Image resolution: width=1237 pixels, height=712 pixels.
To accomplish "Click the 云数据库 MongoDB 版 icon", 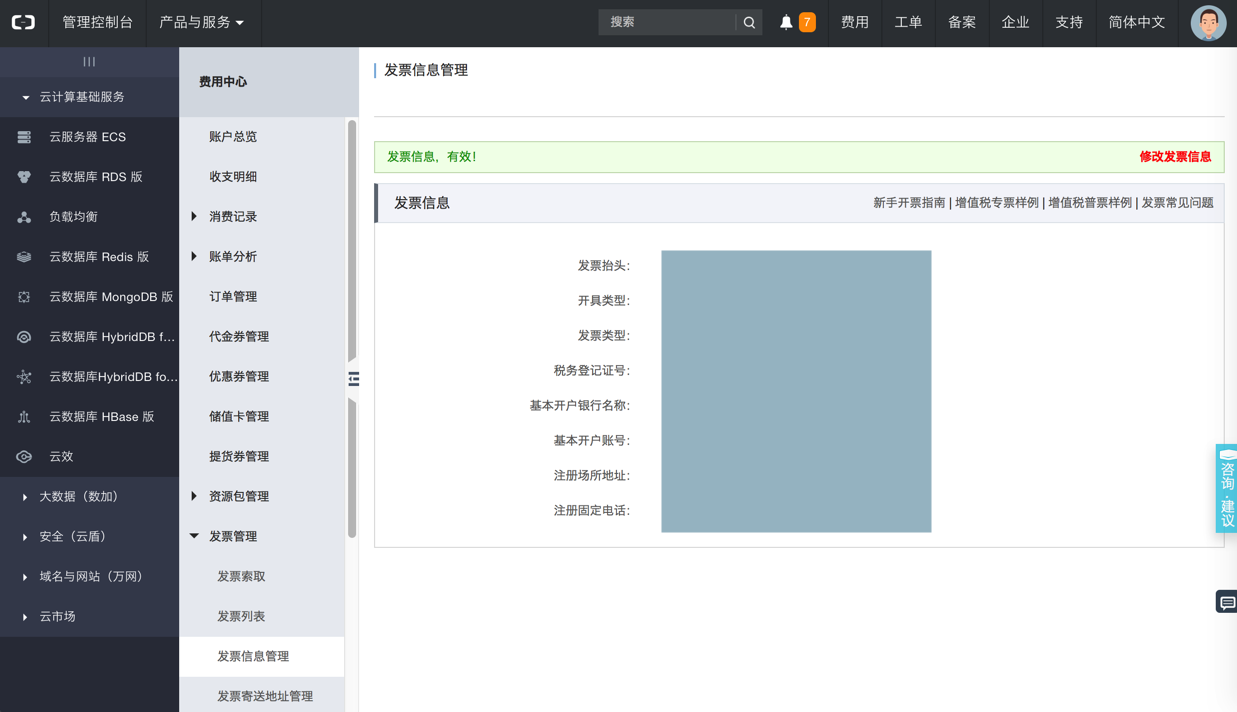I will [24, 297].
